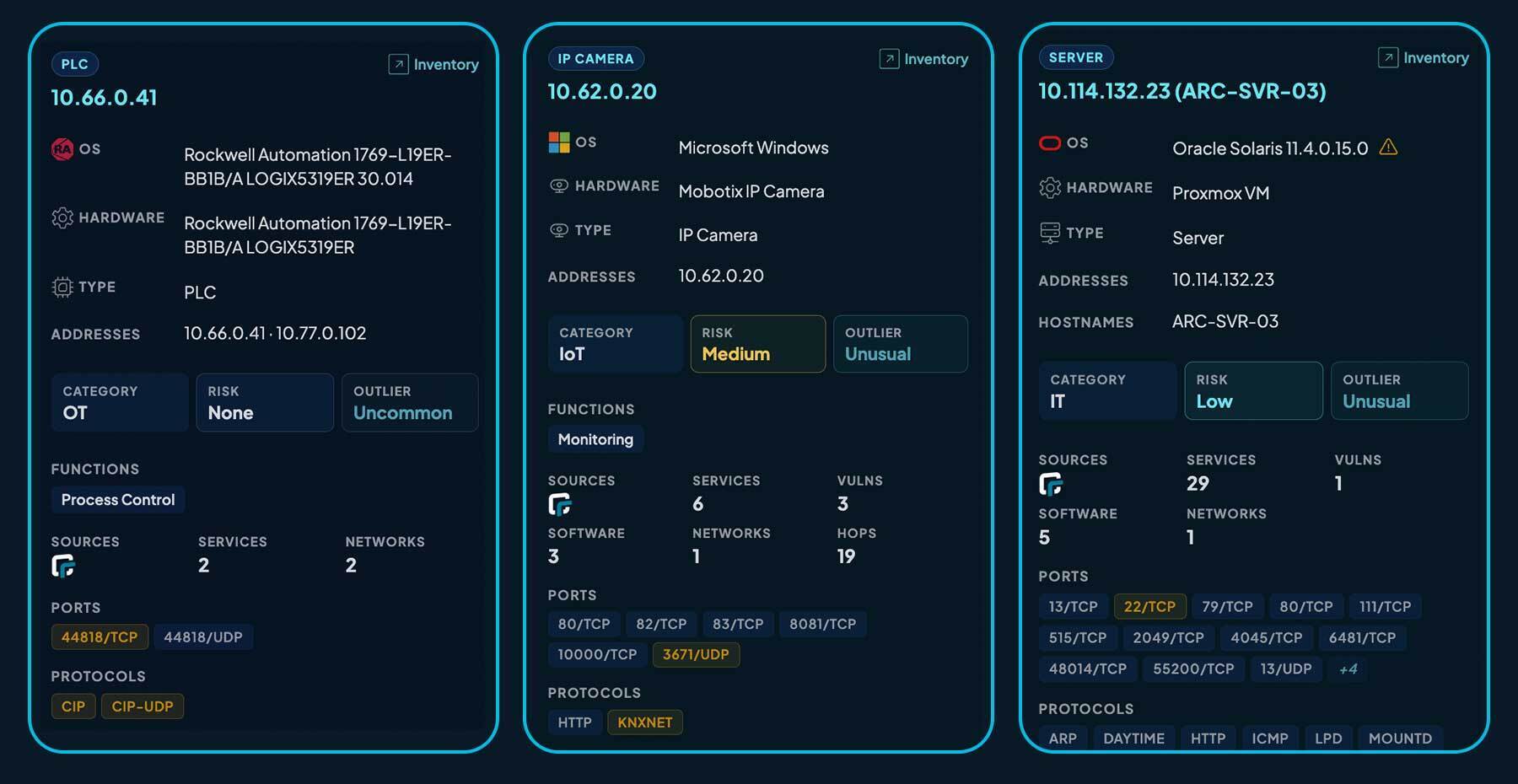Open Inventory link on IP Camera card

[x=924, y=59]
